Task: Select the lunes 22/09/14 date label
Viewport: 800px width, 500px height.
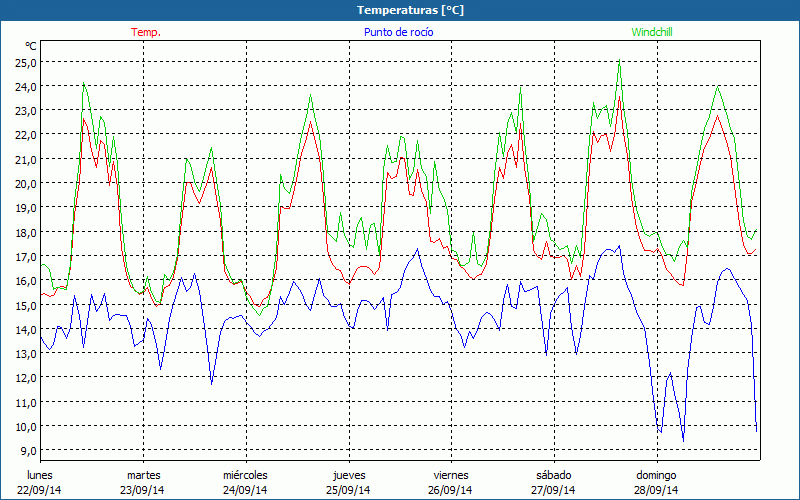Action: tap(41, 483)
